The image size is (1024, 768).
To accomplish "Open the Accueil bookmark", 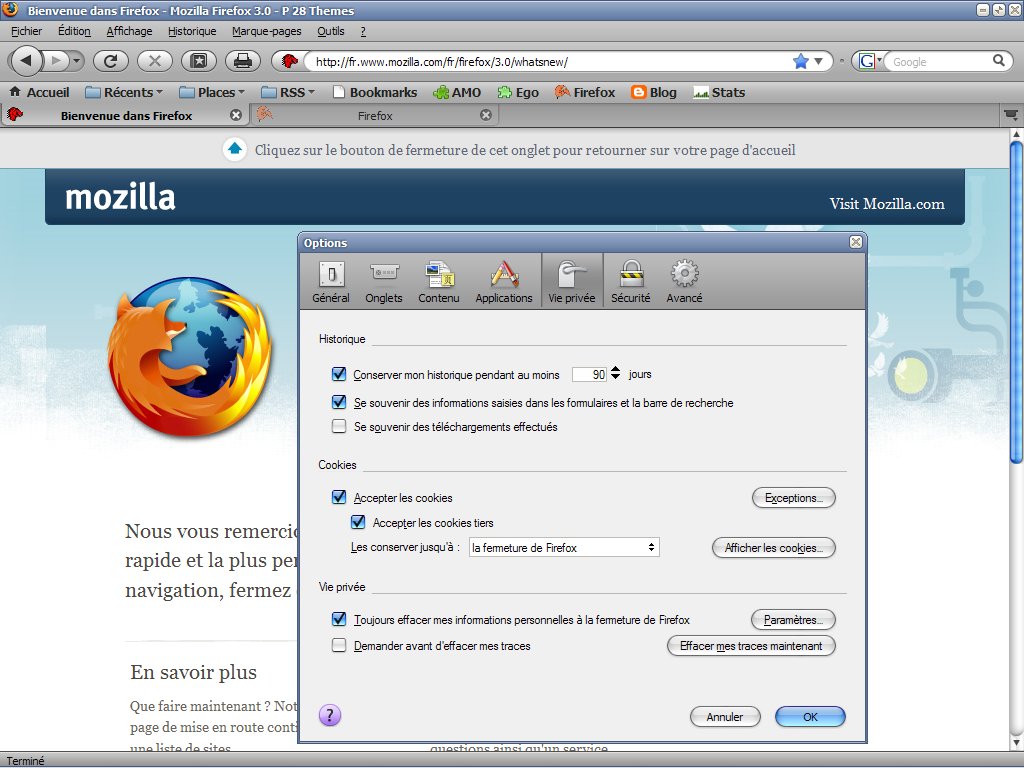I will coord(39,92).
